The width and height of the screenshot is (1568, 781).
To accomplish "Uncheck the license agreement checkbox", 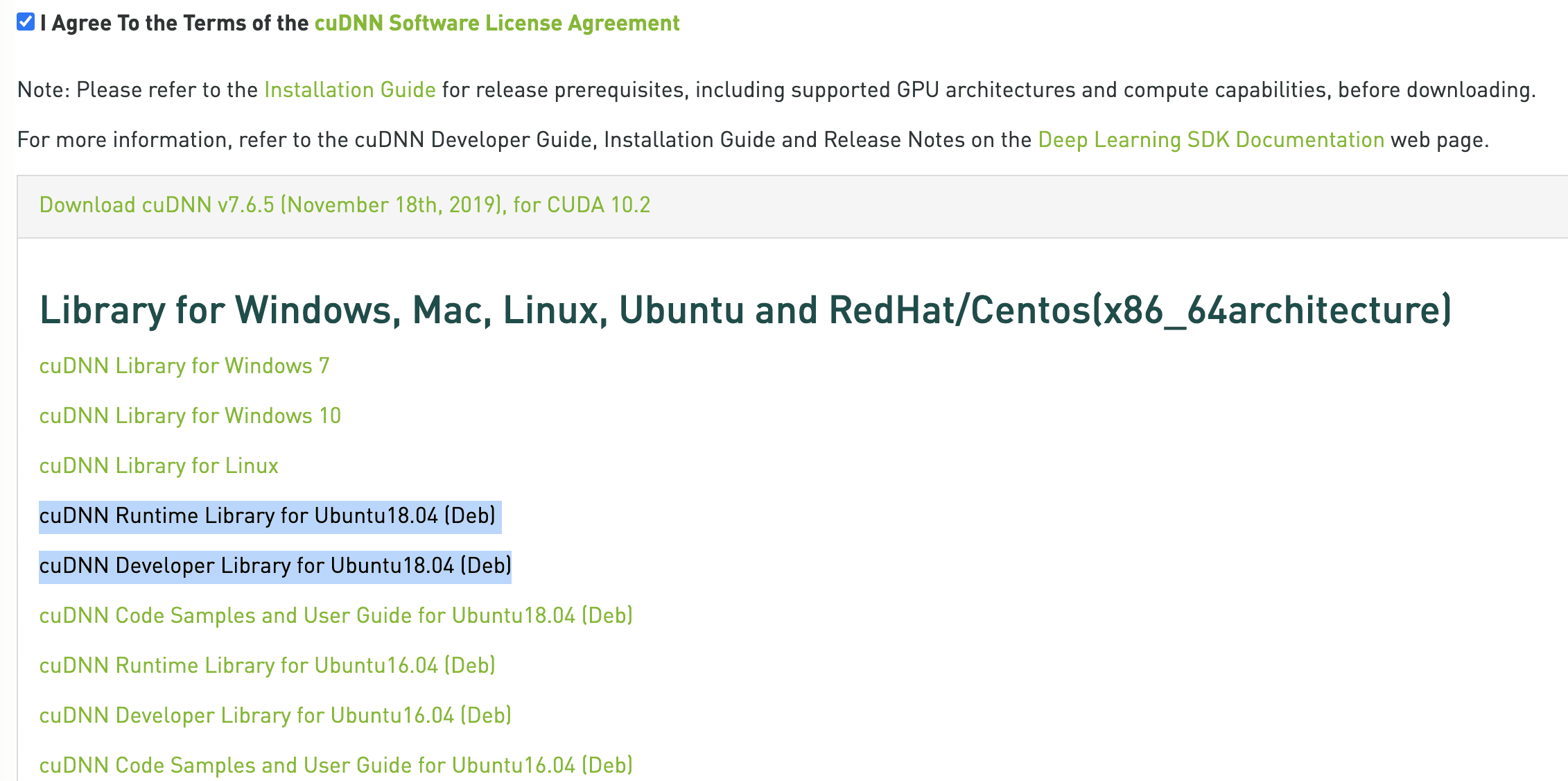I will (x=26, y=22).
